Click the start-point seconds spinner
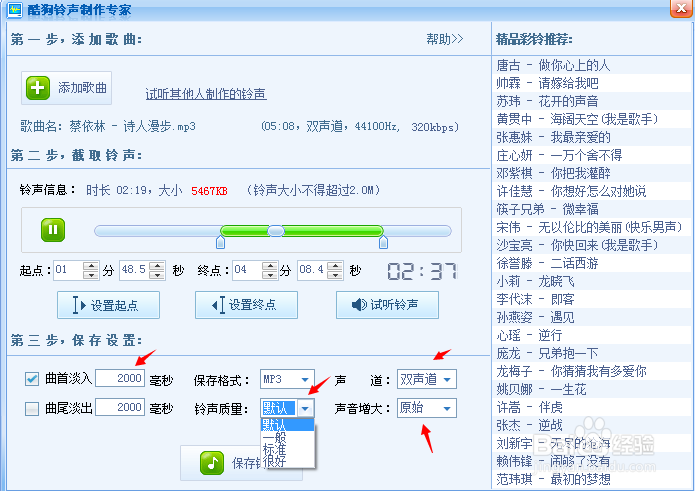This screenshot has width=695, height=491. [x=157, y=270]
